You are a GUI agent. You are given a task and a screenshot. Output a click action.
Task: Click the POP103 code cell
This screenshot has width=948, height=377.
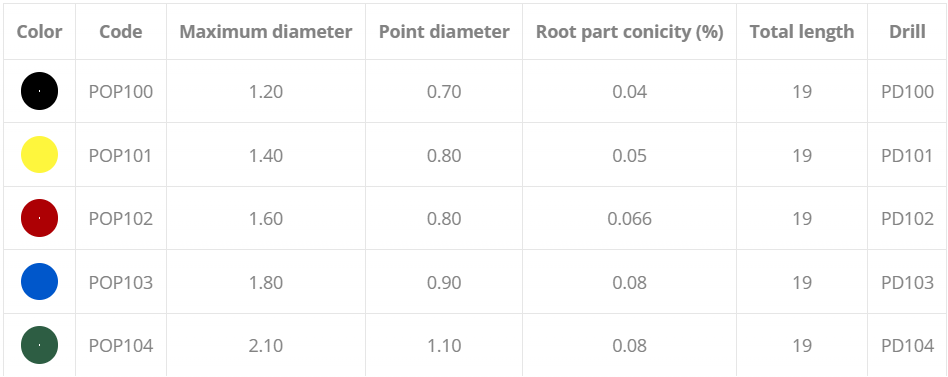pos(121,282)
